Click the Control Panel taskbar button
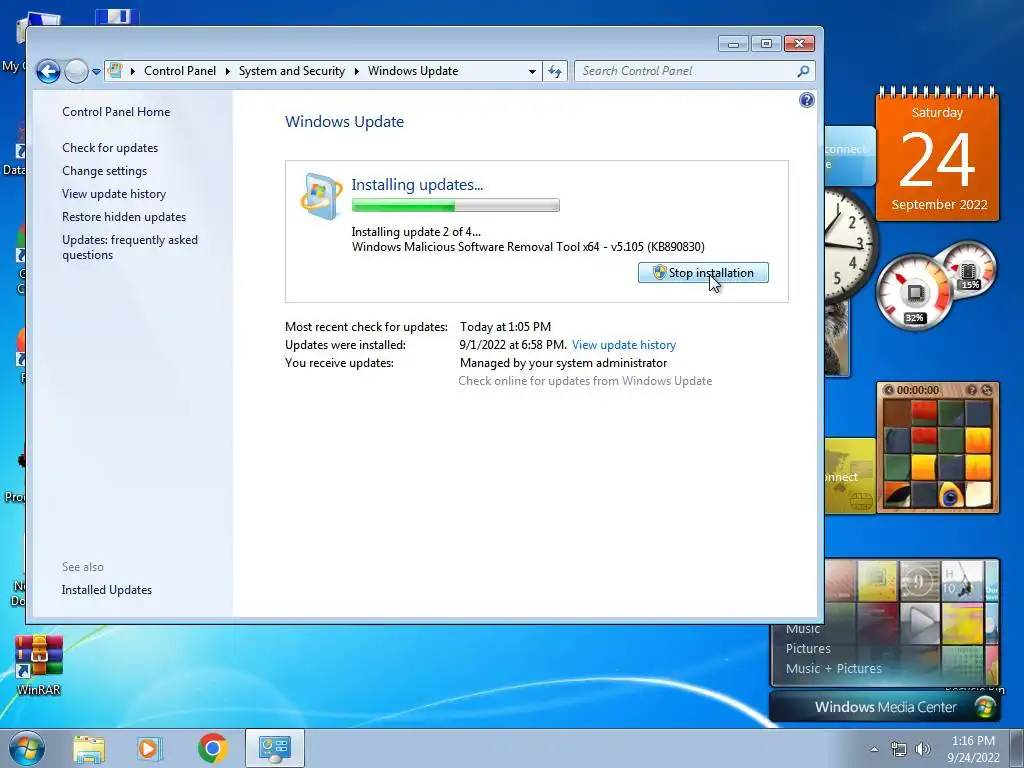 coord(275,748)
